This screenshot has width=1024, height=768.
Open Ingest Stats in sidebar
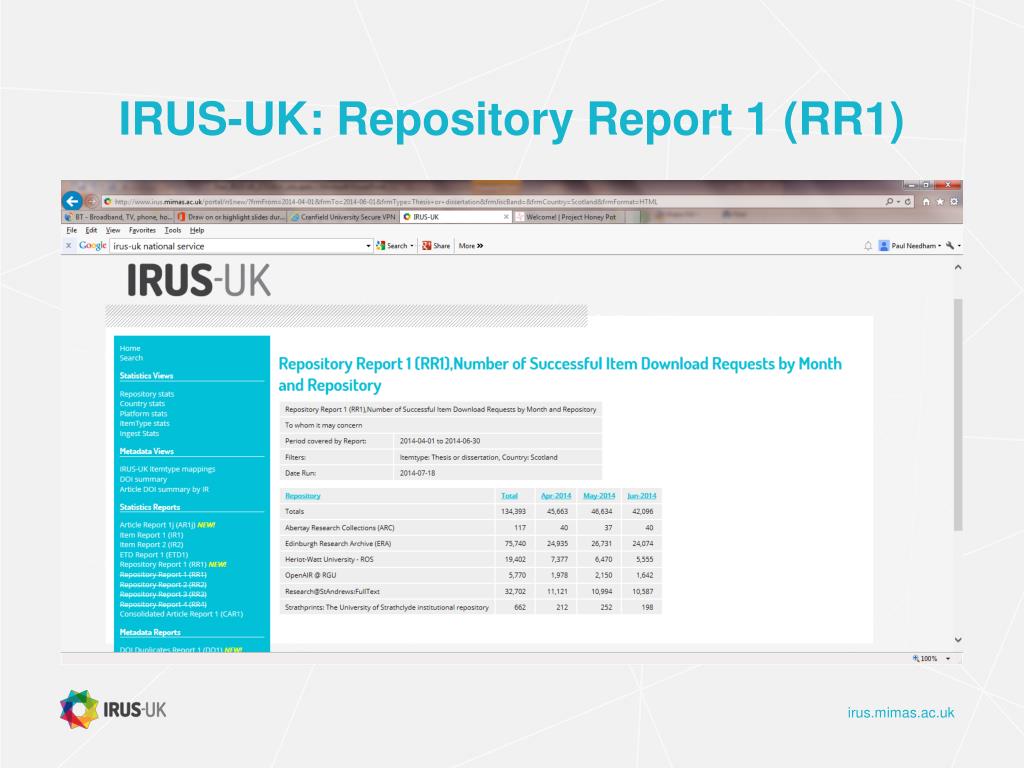coord(139,433)
